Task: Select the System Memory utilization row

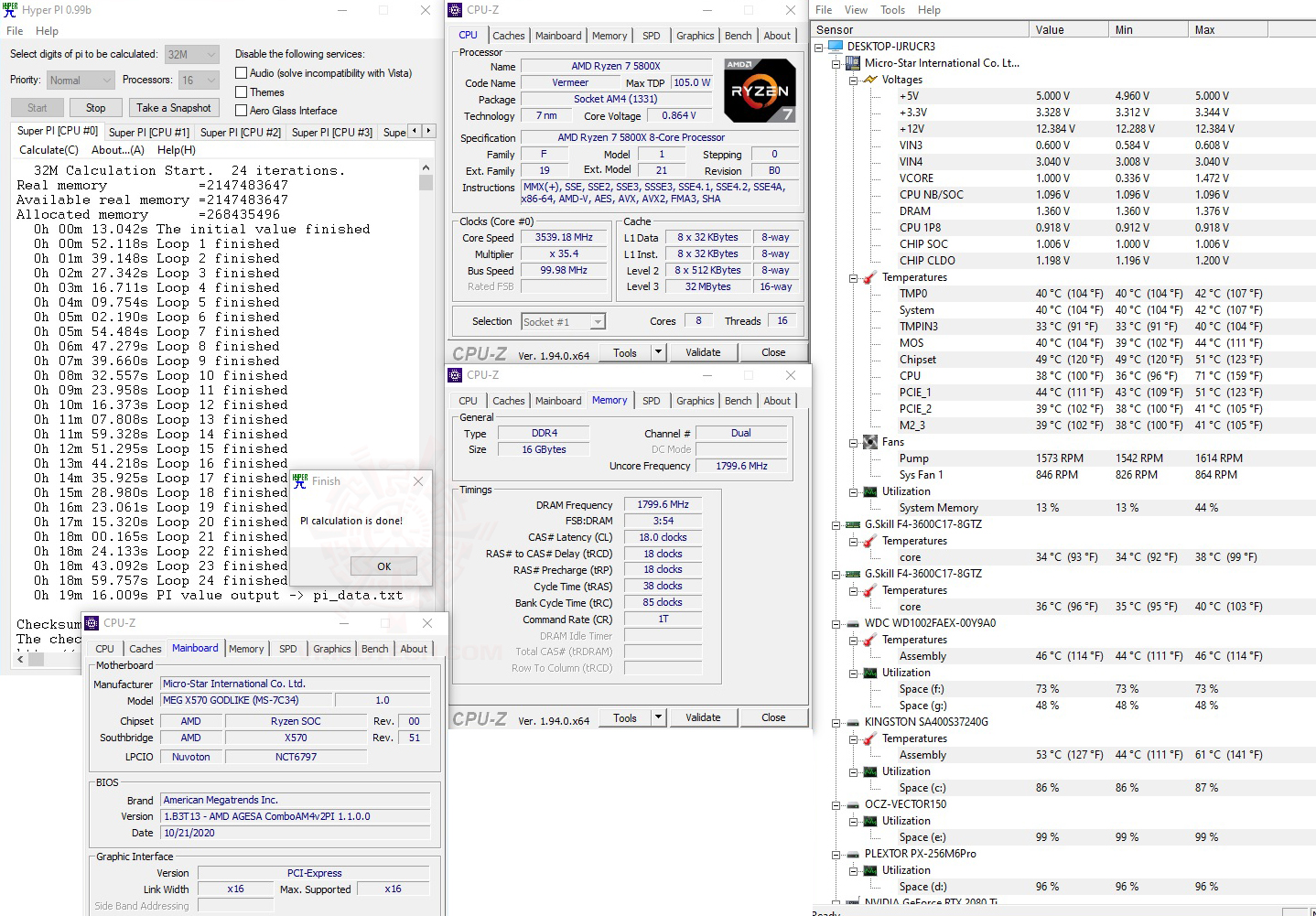Action: pyautogui.click(x=1063, y=508)
